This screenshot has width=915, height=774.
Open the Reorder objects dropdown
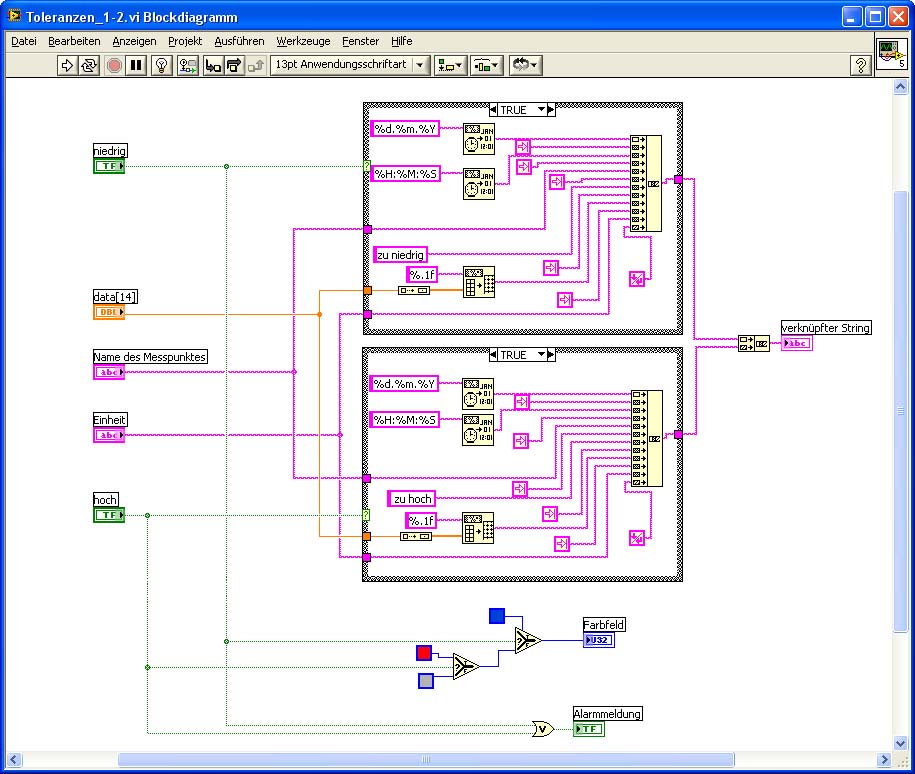525,65
